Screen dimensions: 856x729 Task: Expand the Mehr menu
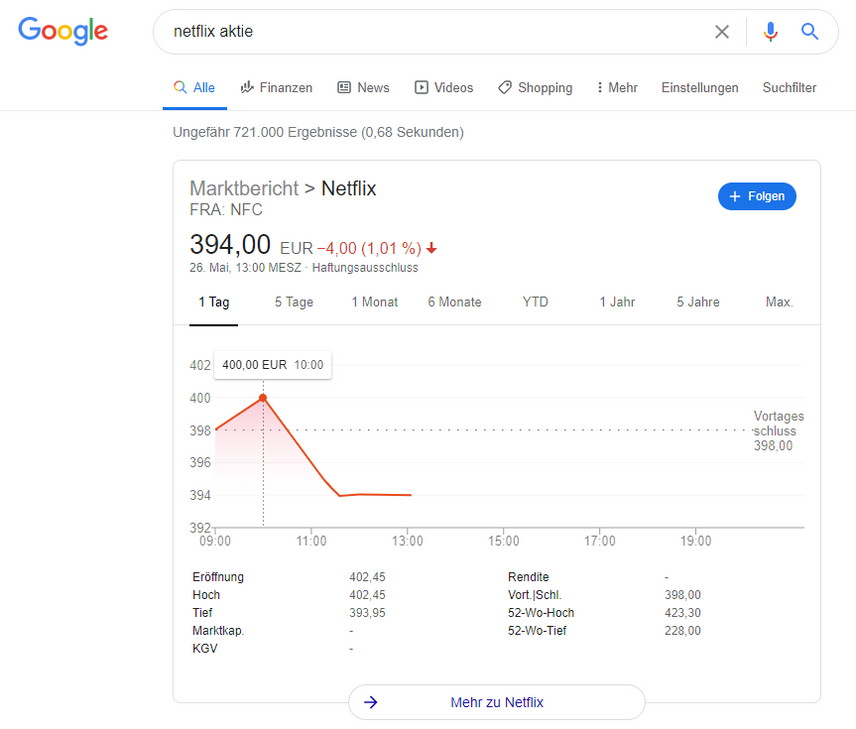(617, 87)
